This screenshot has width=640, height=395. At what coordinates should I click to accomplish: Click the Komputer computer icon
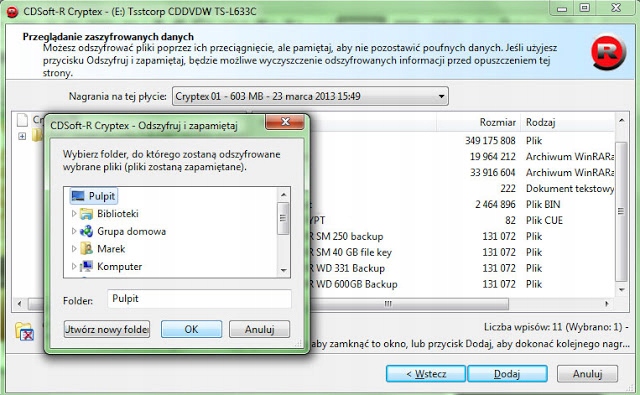[86, 266]
